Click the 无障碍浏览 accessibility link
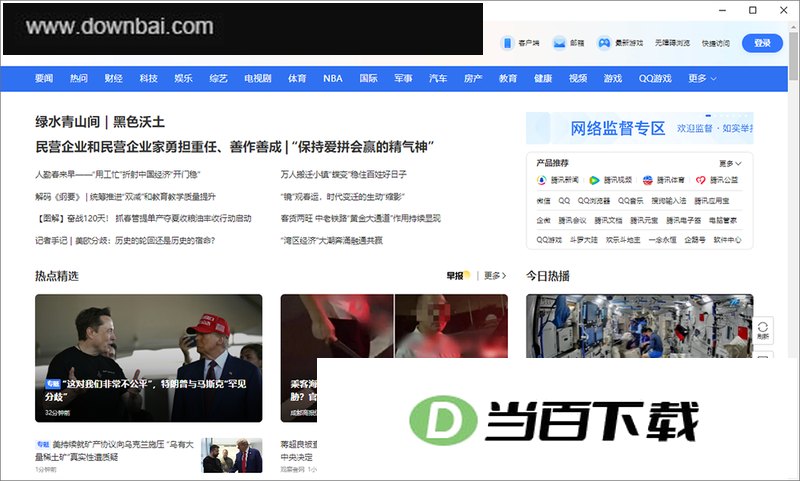The image size is (800, 481). click(672, 43)
